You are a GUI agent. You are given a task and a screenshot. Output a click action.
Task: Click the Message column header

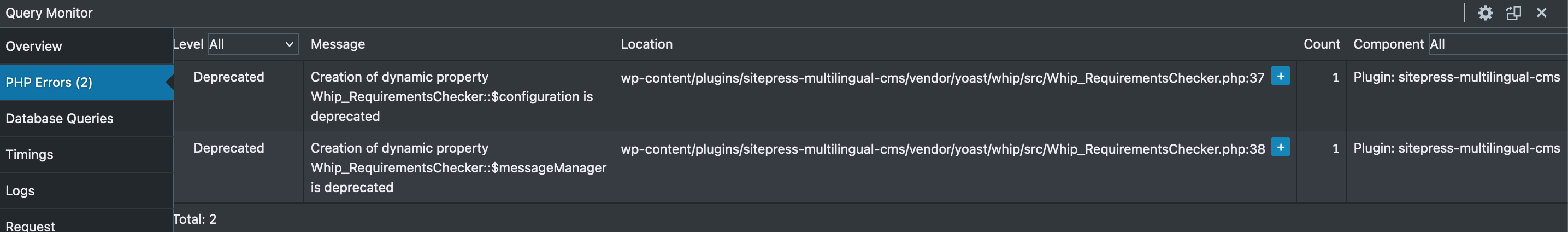pos(338,44)
